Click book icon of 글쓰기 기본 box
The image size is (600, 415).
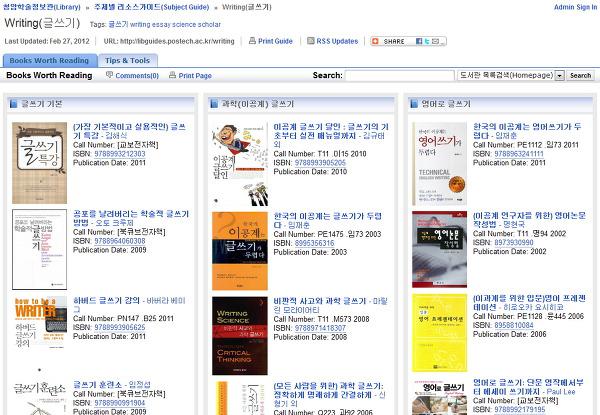pos(13,104)
